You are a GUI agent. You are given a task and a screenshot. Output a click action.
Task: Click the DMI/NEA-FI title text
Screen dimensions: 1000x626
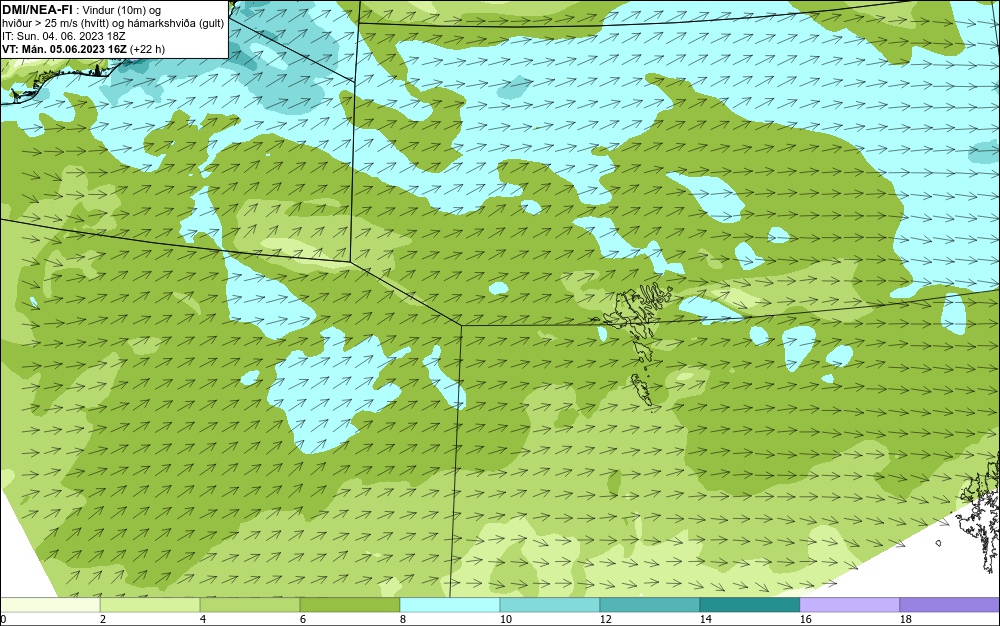[x=37, y=9]
